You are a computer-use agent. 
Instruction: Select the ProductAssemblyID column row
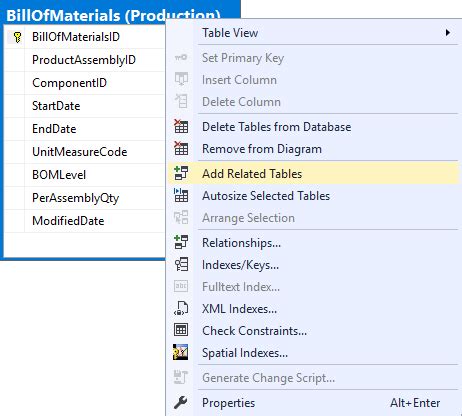pyautogui.click(x=85, y=60)
